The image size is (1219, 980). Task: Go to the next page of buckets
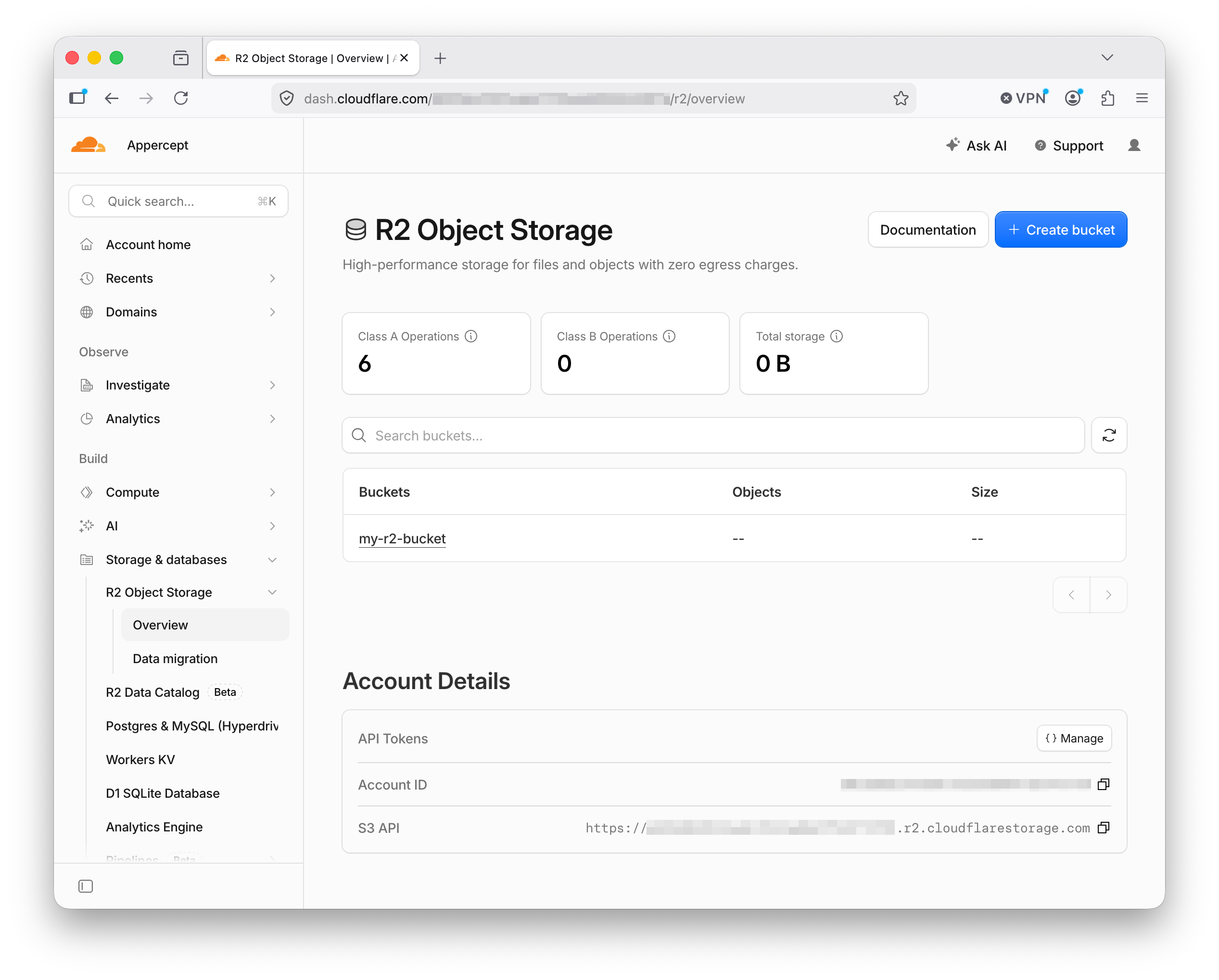tap(1109, 594)
